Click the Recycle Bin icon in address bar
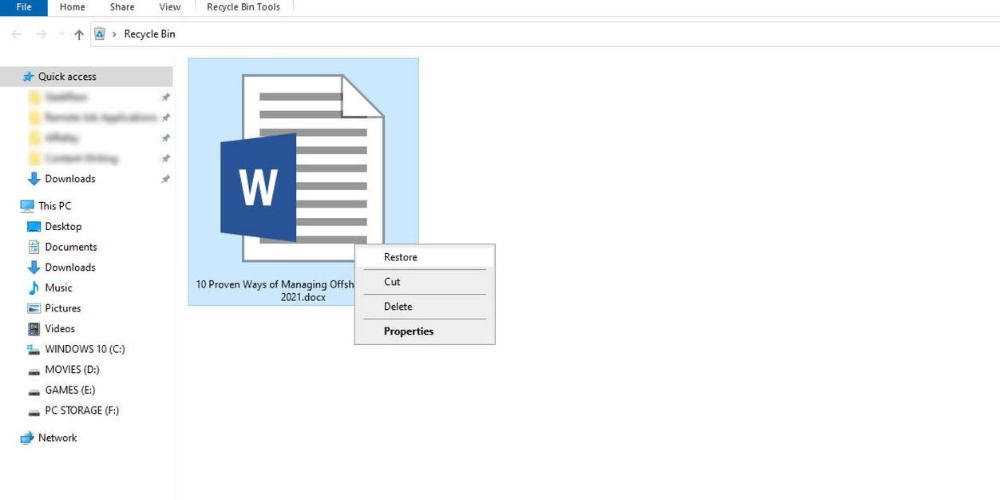Screen dimensions: 1000x500 tap(99, 34)
